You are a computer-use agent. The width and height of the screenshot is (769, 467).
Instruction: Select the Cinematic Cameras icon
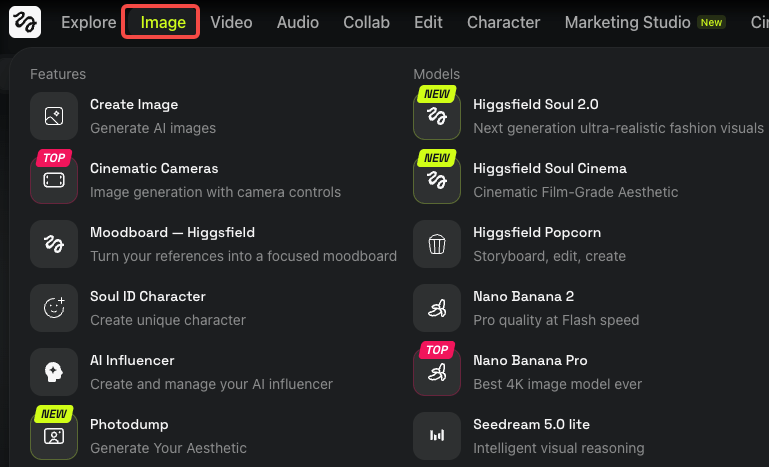(x=54, y=180)
